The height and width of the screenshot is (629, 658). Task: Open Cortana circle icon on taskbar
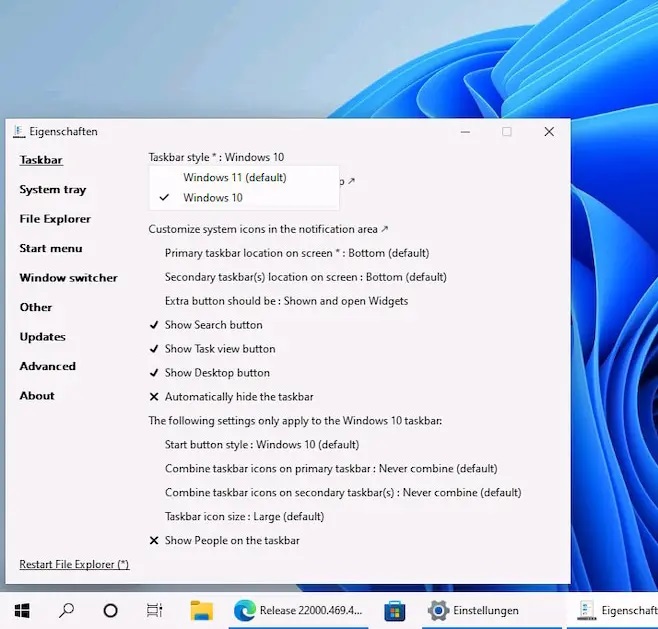[x=111, y=610]
